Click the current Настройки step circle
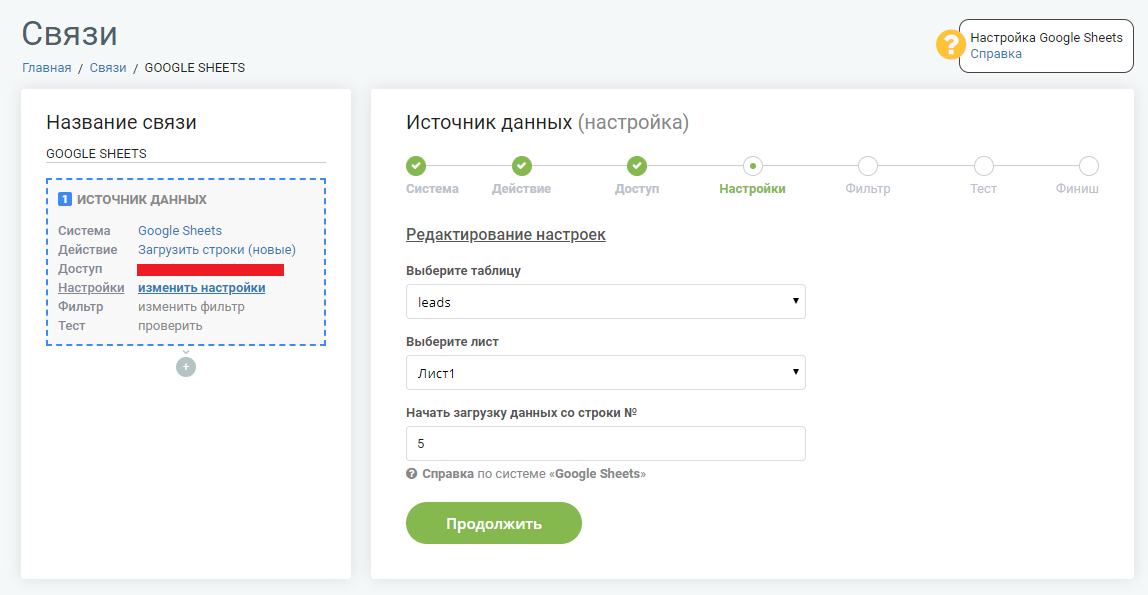Image resolution: width=1148 pixels, height=595 pixels. click(753, 166)
